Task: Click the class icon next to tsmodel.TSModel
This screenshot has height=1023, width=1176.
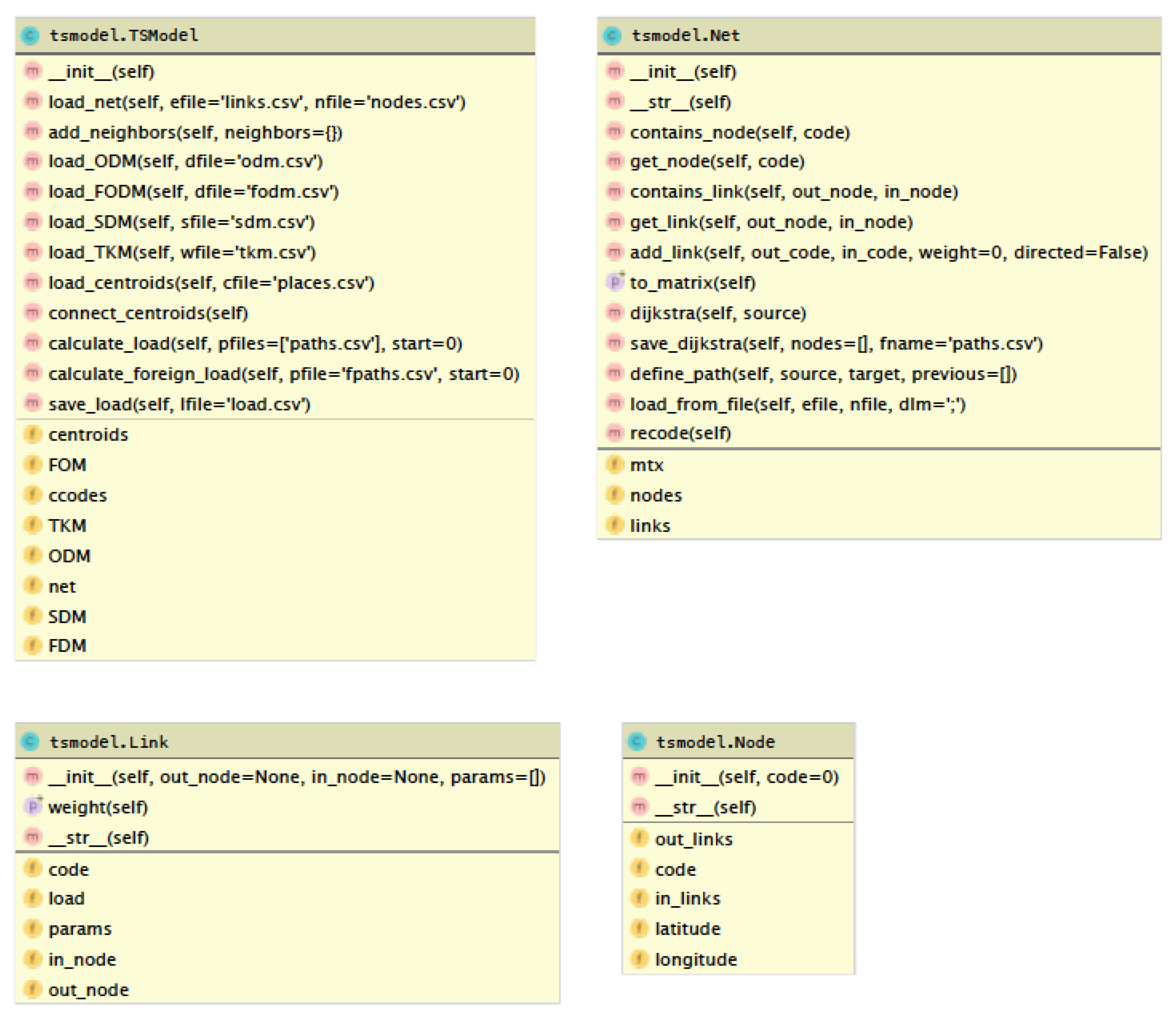Action: pos(30,36)
